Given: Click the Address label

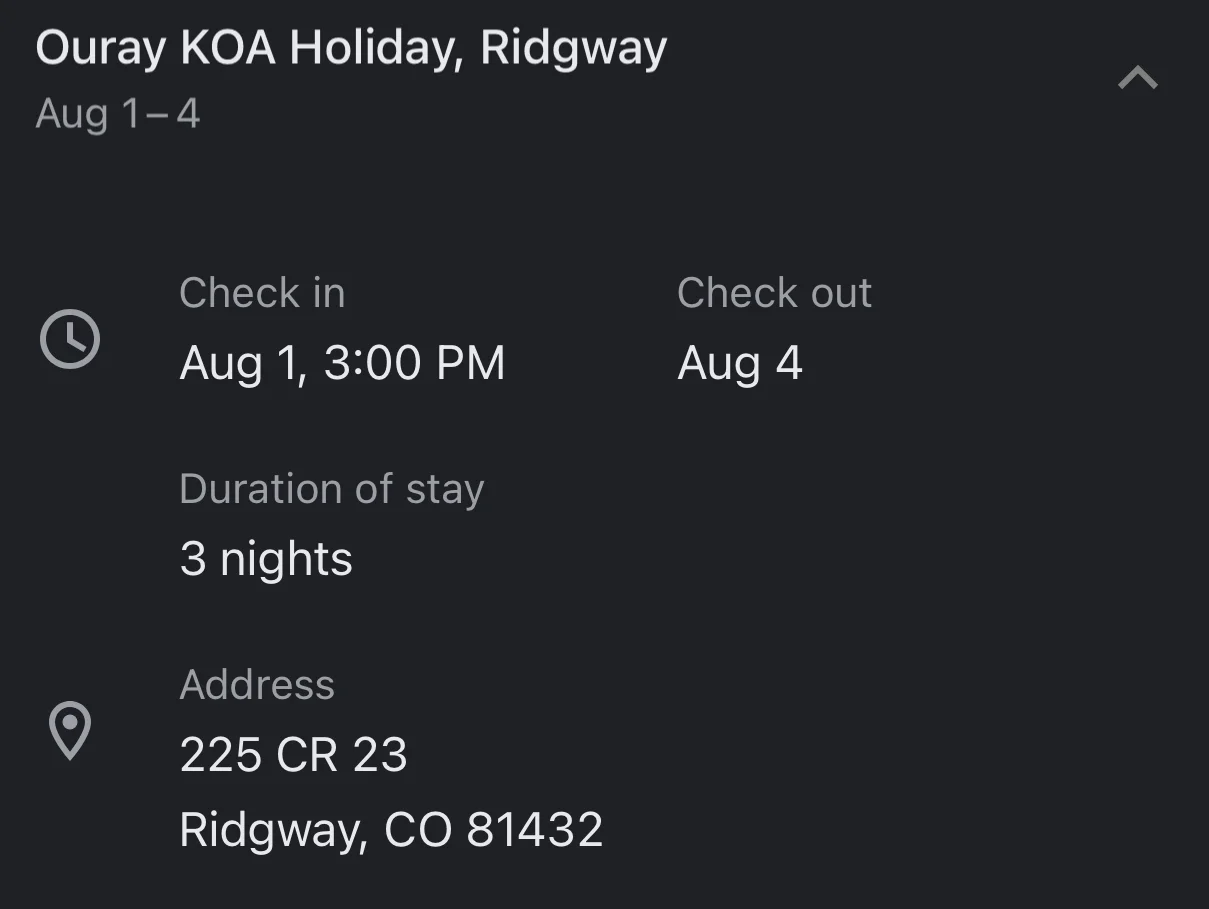Looking at the screenshot, I should (257, 685).
